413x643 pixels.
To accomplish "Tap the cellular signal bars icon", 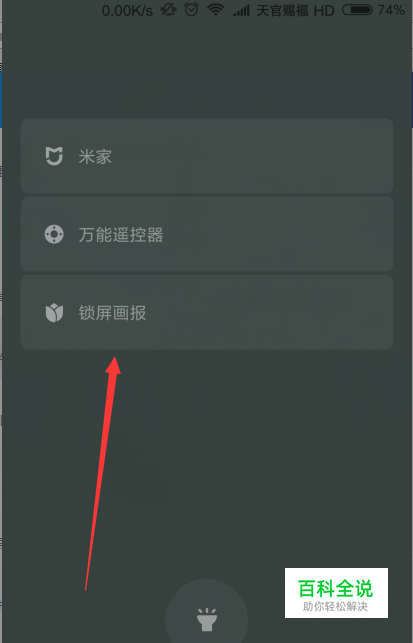I will point(241,11).
